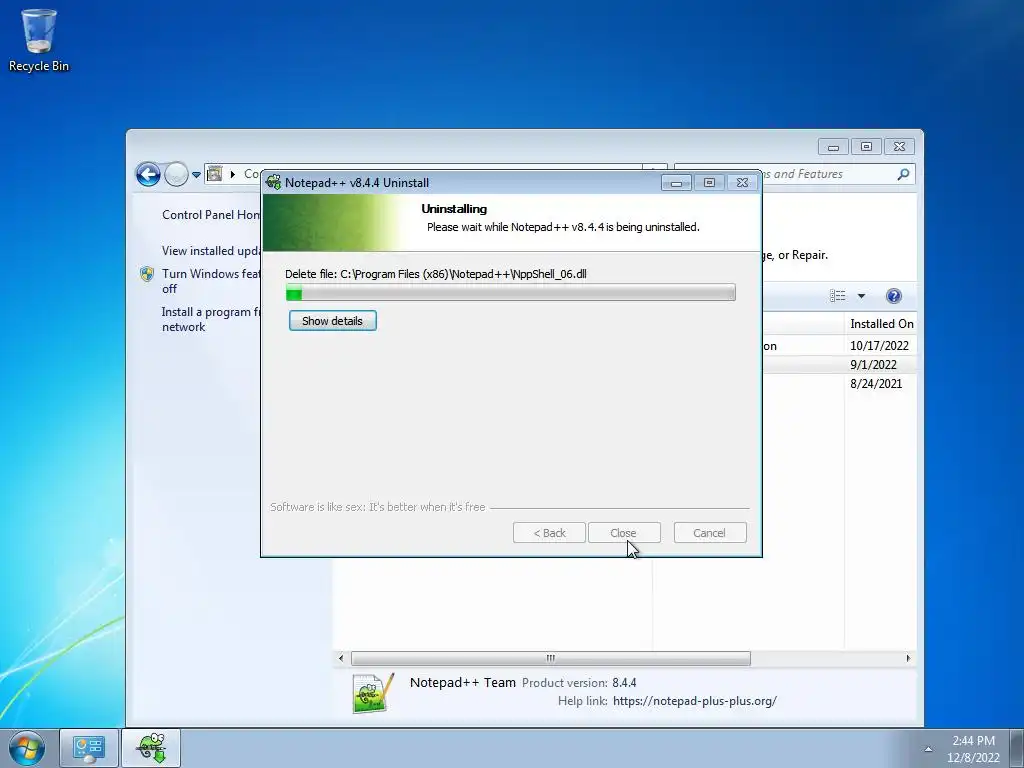Minimize the Control Panel window
The width and height of the screenshot is (1024, 768).
(833, 146)
